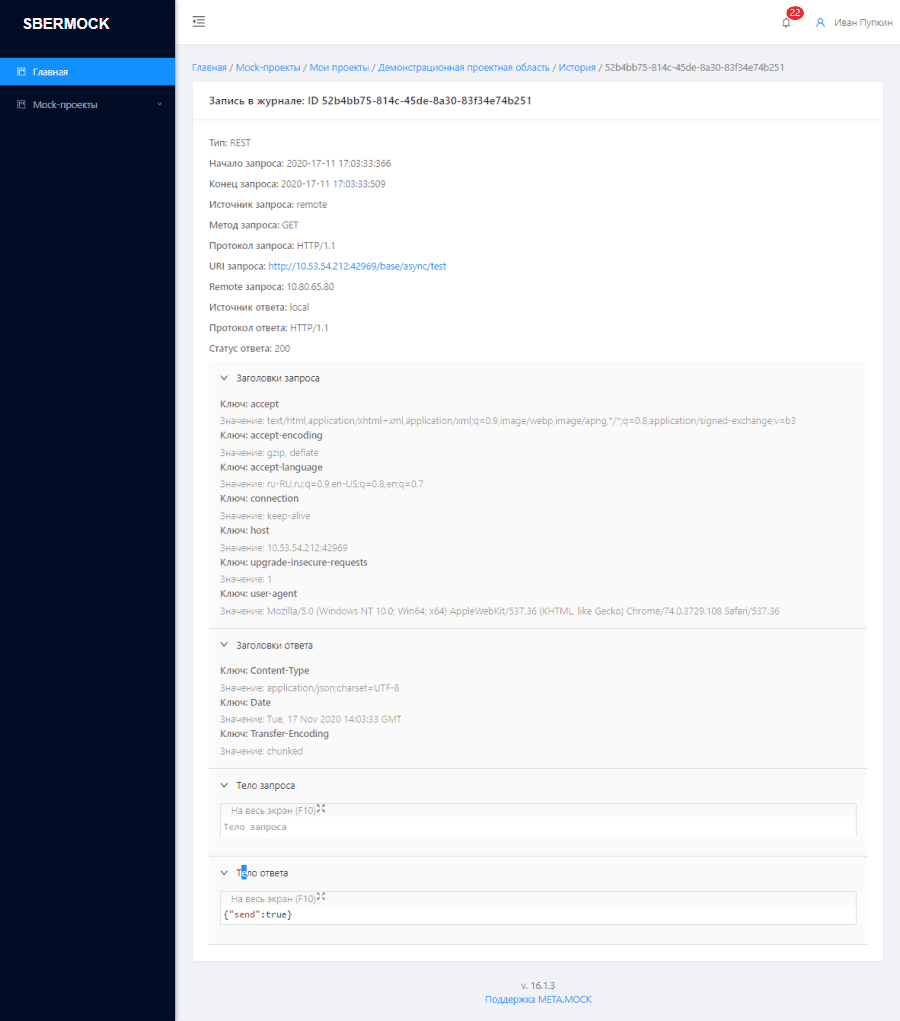900x1021 pixels.
Task: Expand the Mock-проекты sidebar submenu arrow
Action: [159, 104]
